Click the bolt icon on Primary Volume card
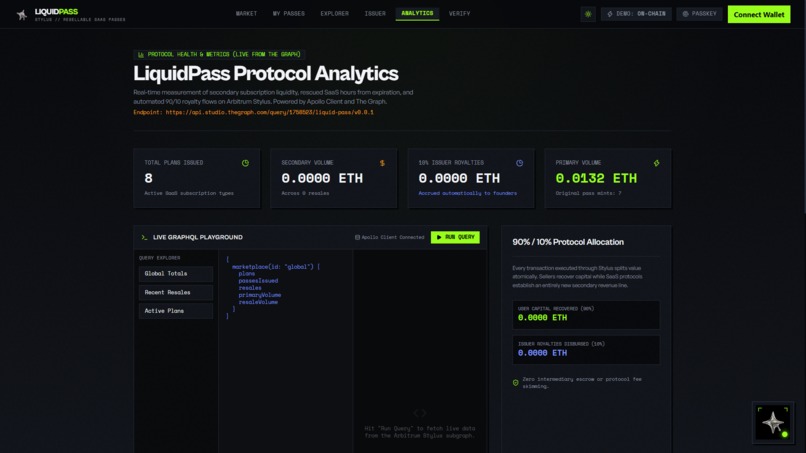Screen dimensions: 806x453 pyautogui.click(x=656, y=163)
